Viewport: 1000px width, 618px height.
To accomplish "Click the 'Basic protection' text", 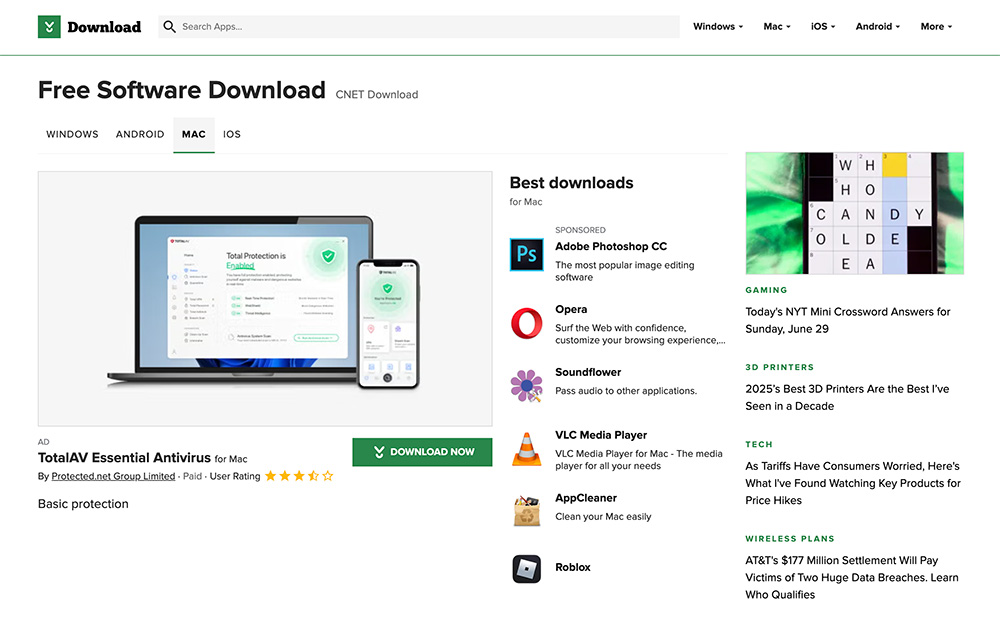I will point(83,504).
